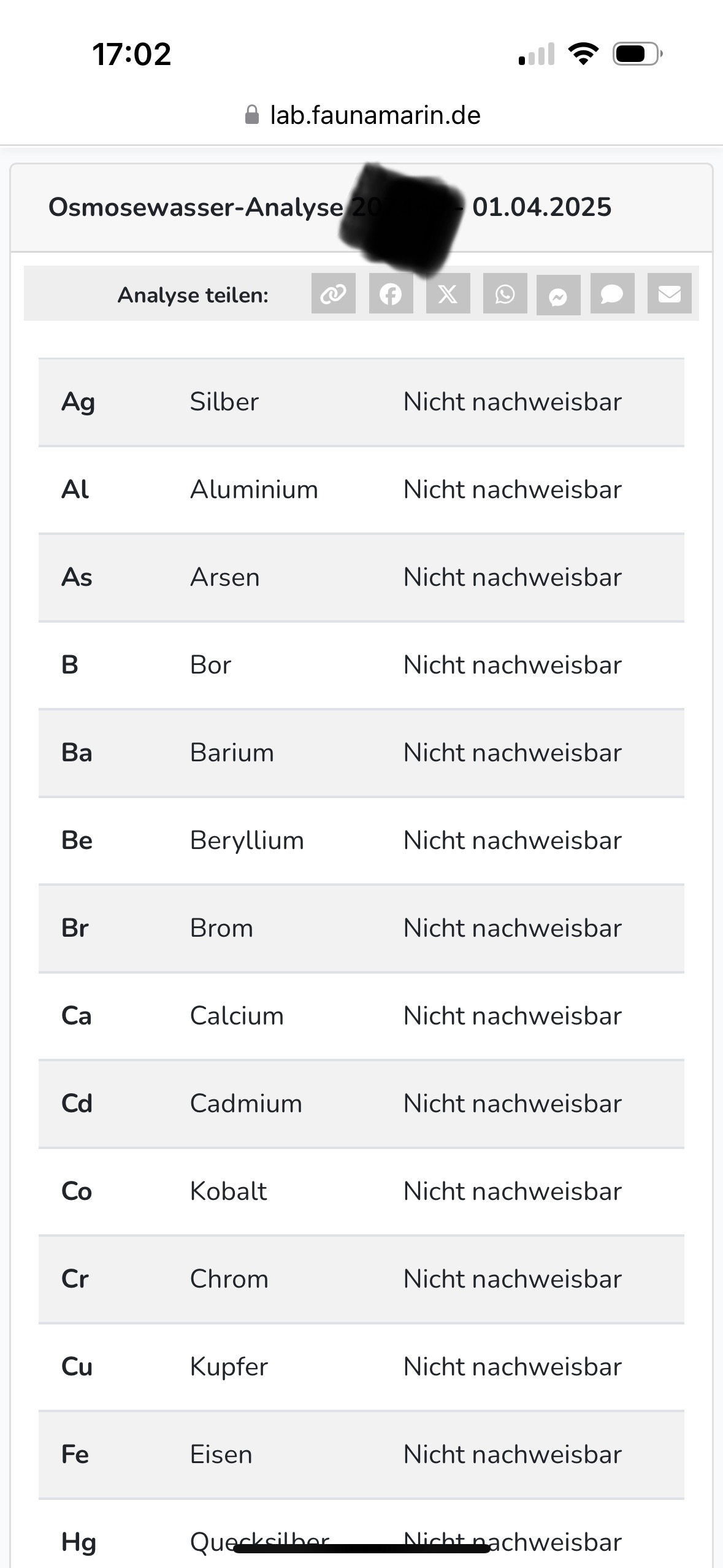723x1568 pixels.
Task: Tap the lock icon in the address bar
Action: click(251, 115)
